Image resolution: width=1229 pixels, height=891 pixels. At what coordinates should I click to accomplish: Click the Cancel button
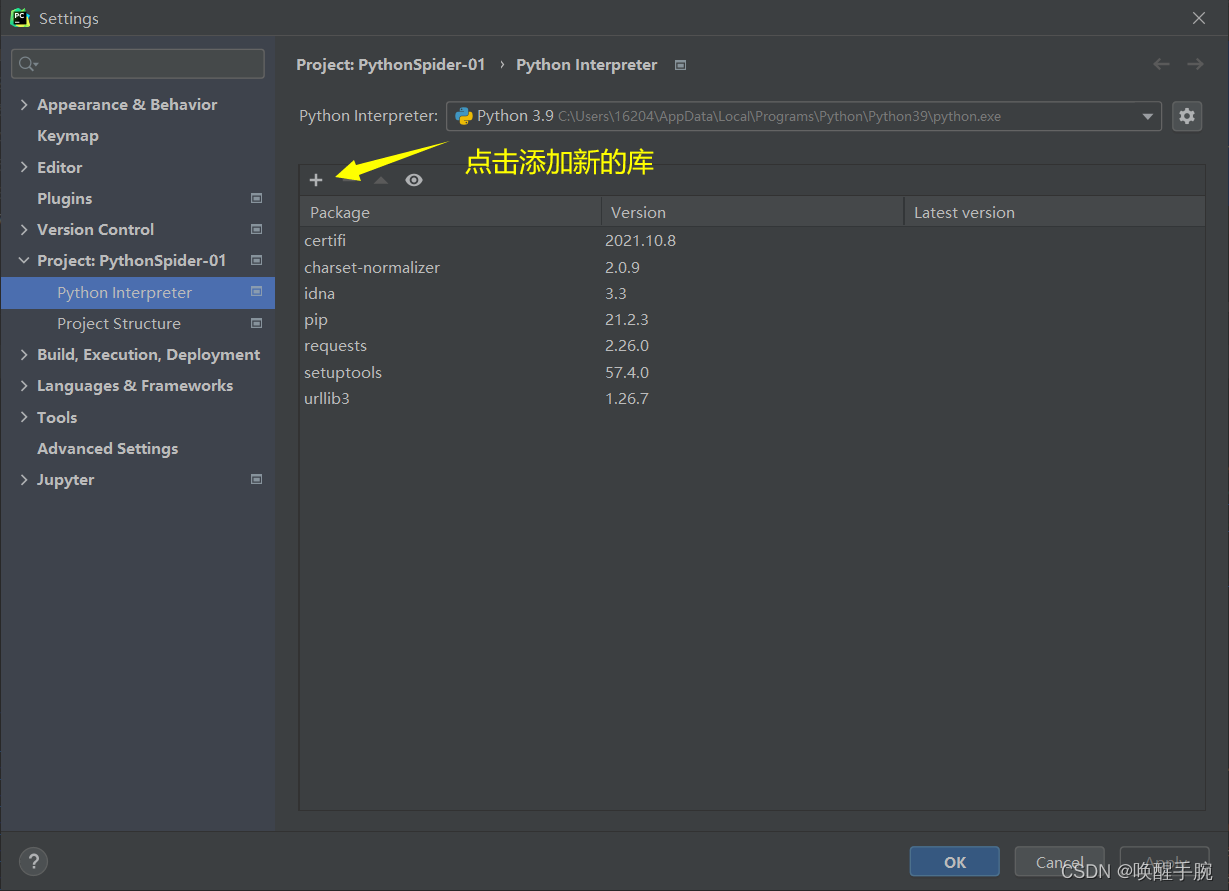click(x=1060, y=862)
